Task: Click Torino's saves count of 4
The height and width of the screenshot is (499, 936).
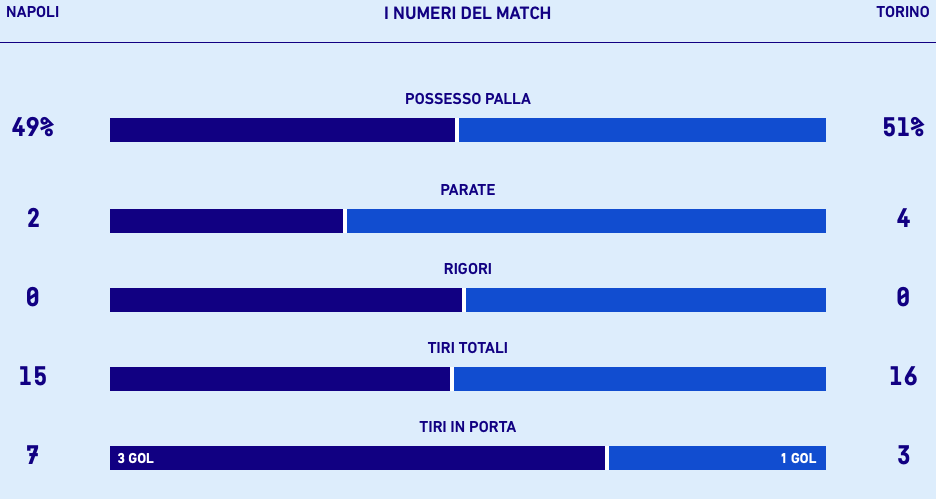Action: click(x=903, y=219)
